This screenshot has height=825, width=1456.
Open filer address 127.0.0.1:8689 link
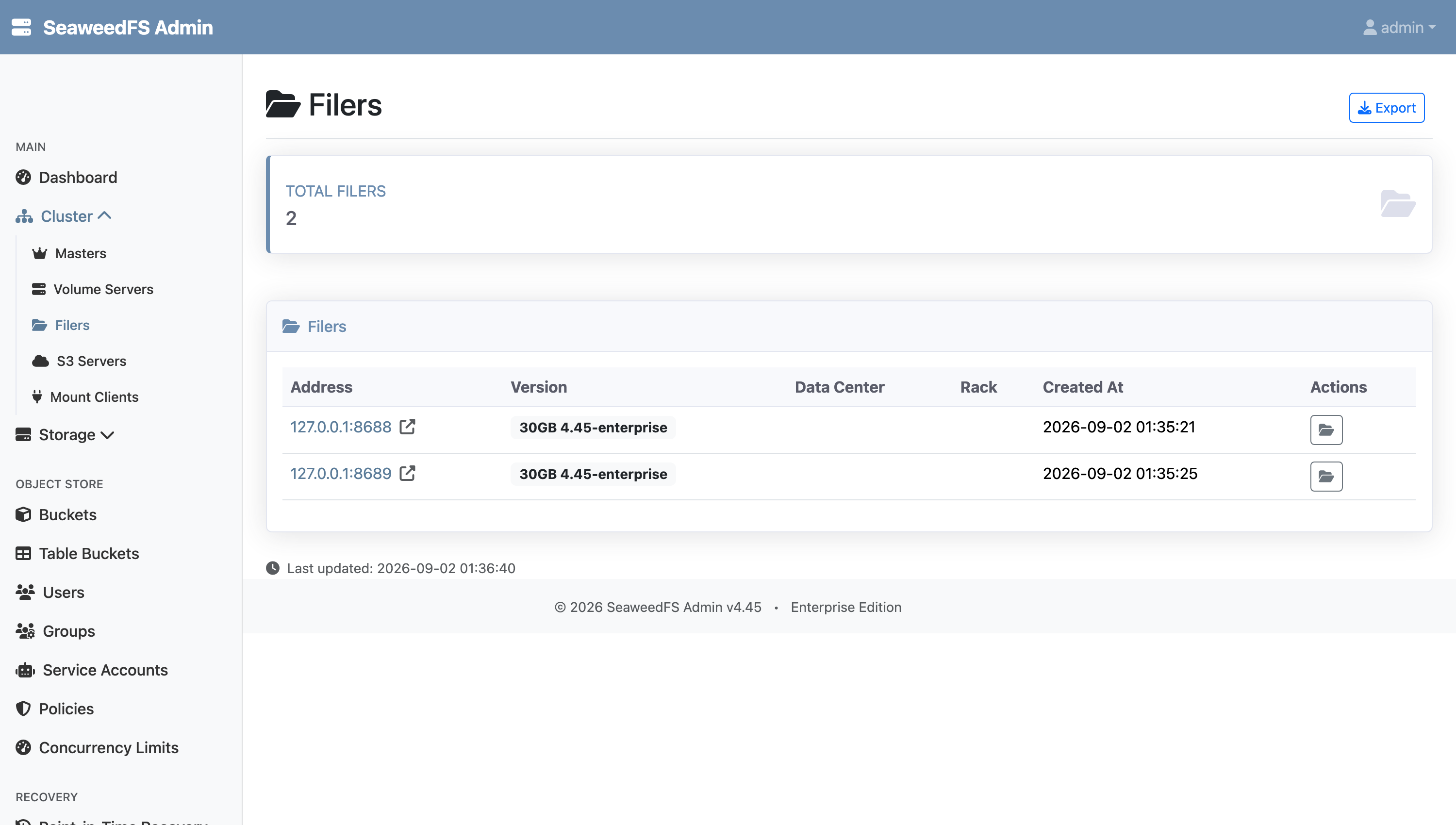pyautogui.click(x=341, y=473)
